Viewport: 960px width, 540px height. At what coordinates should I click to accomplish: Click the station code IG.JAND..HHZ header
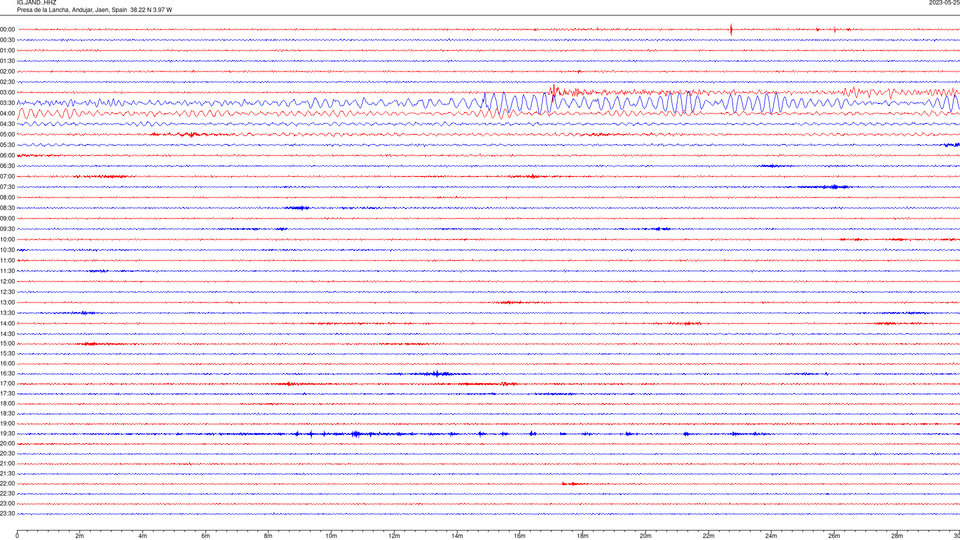(x=36, y=2)
